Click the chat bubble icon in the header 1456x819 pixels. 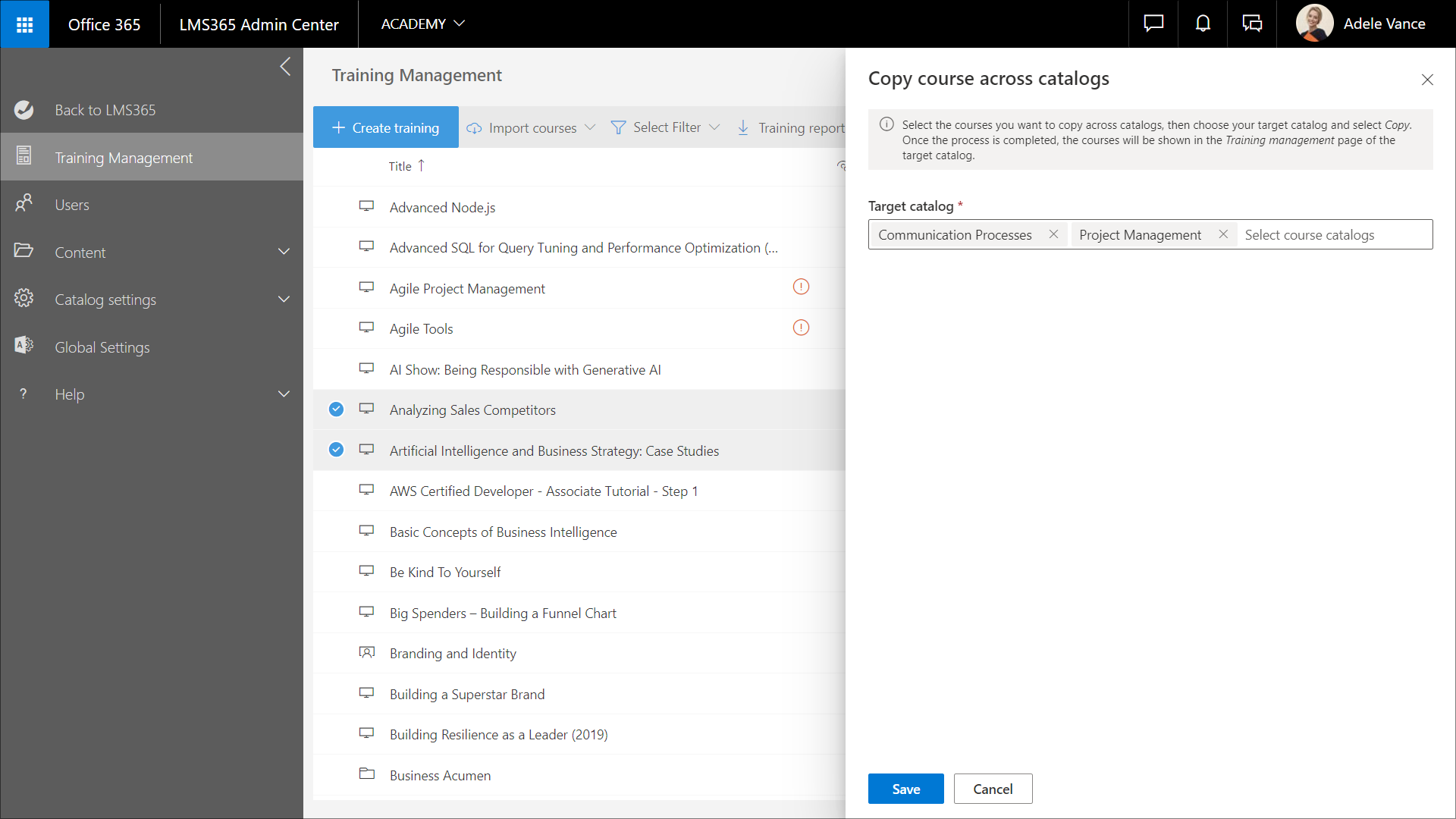click(1153, 24)
